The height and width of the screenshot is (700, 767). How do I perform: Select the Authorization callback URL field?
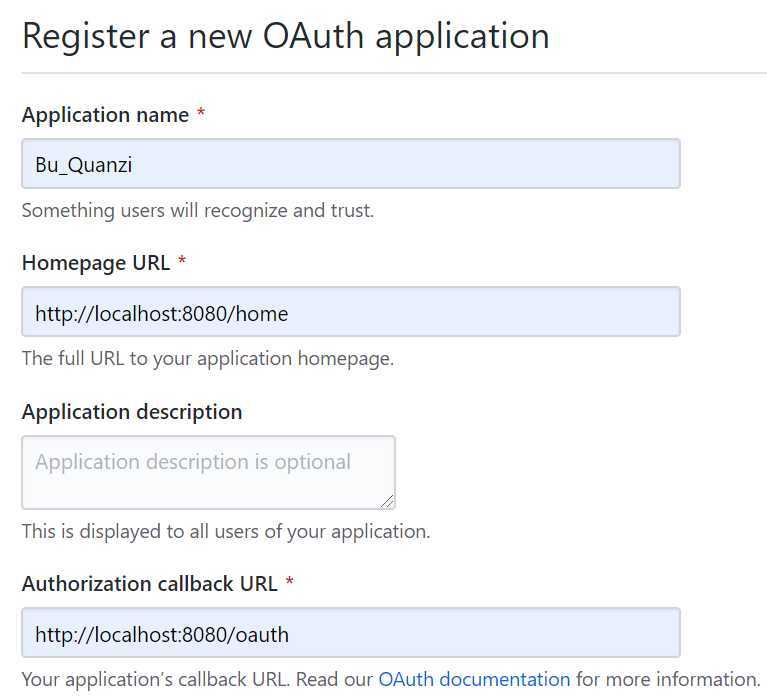tap(350, 633)
